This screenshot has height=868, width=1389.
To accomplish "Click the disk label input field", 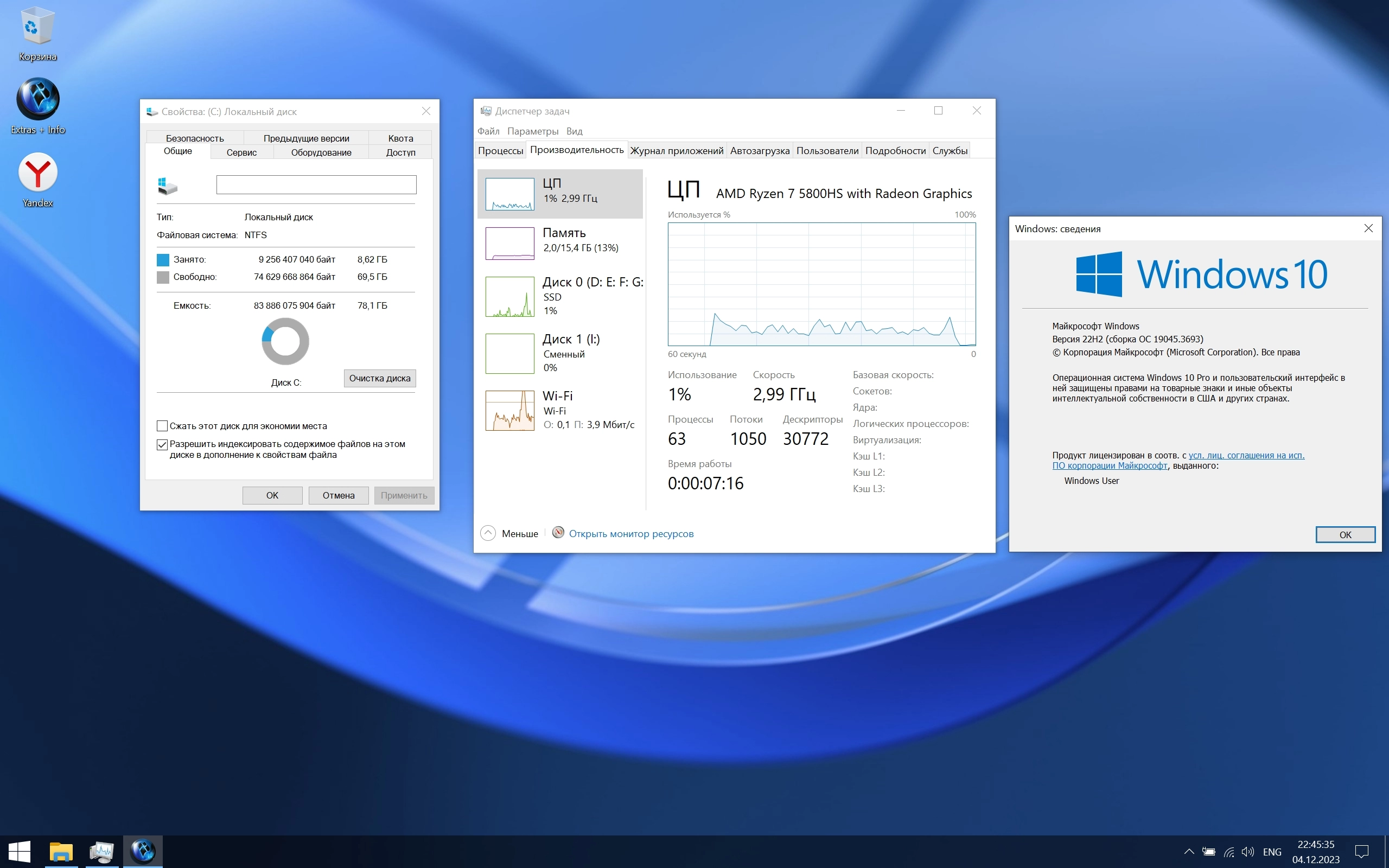I will 316,184.
